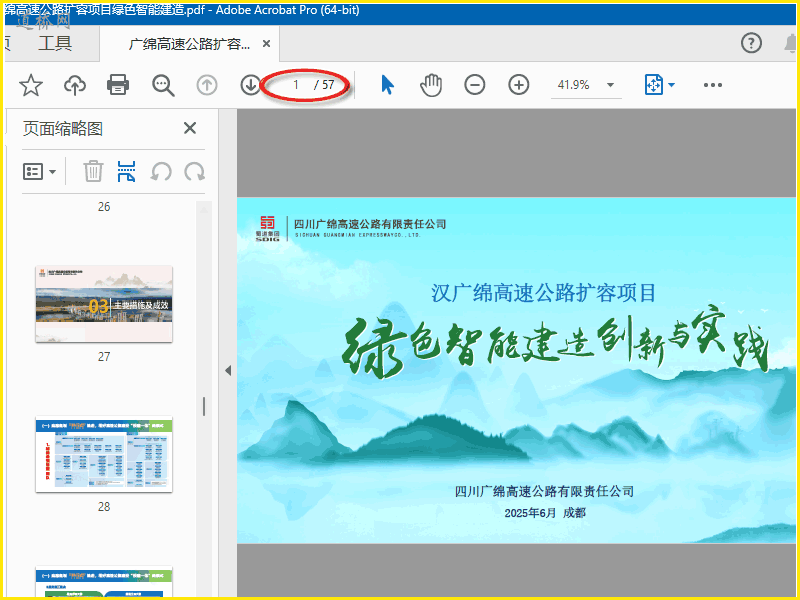Activate the hand pan tool
The width and height of the screenshot is (800, 600).
(431, 85)
